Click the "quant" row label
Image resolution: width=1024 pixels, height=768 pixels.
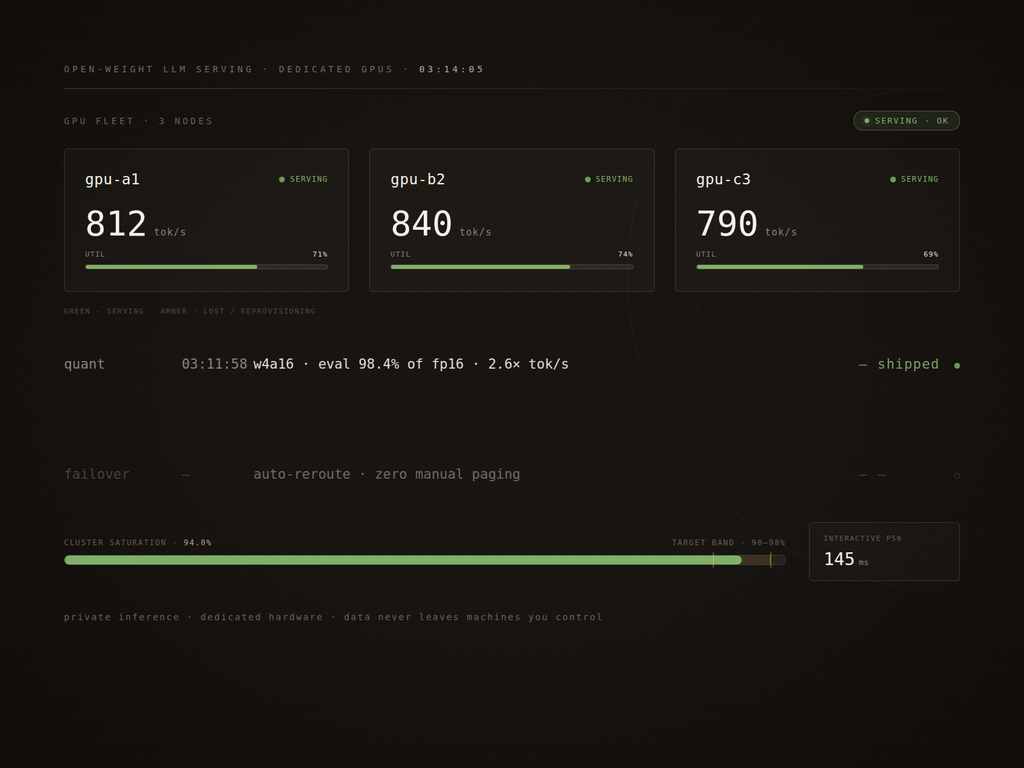tap(84, 364)
